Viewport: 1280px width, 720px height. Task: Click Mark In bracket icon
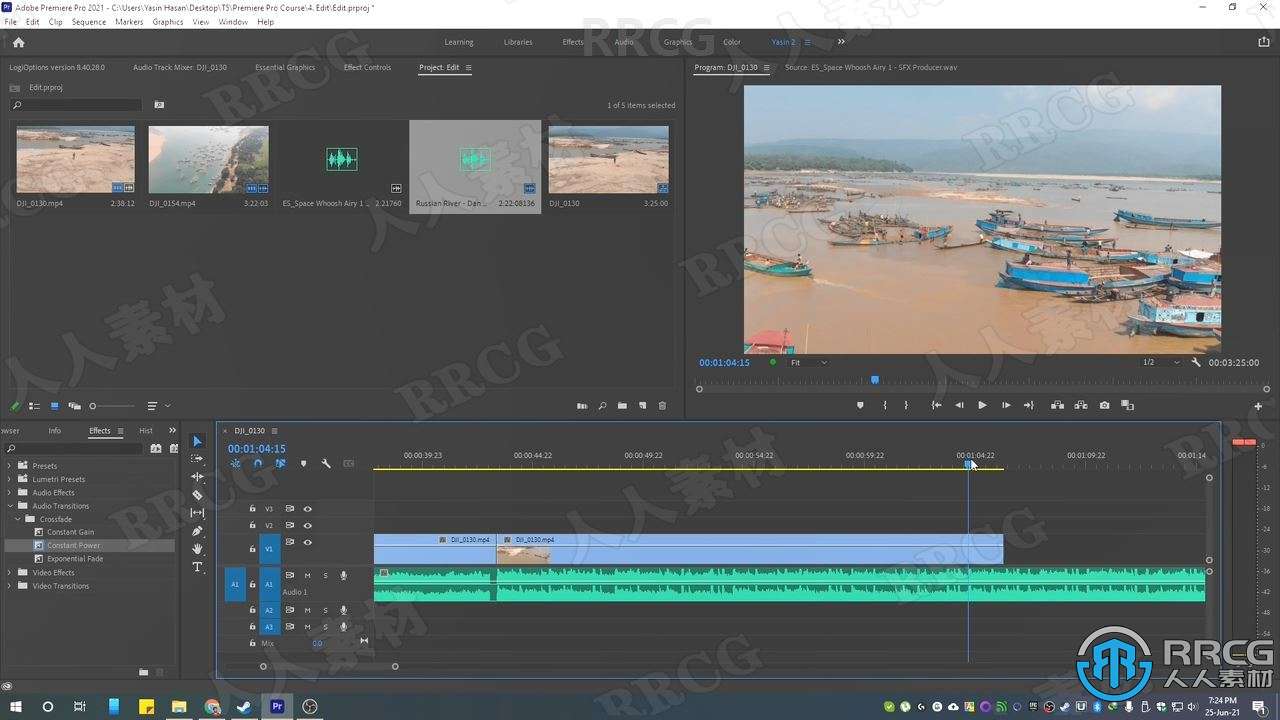[885, 405]
